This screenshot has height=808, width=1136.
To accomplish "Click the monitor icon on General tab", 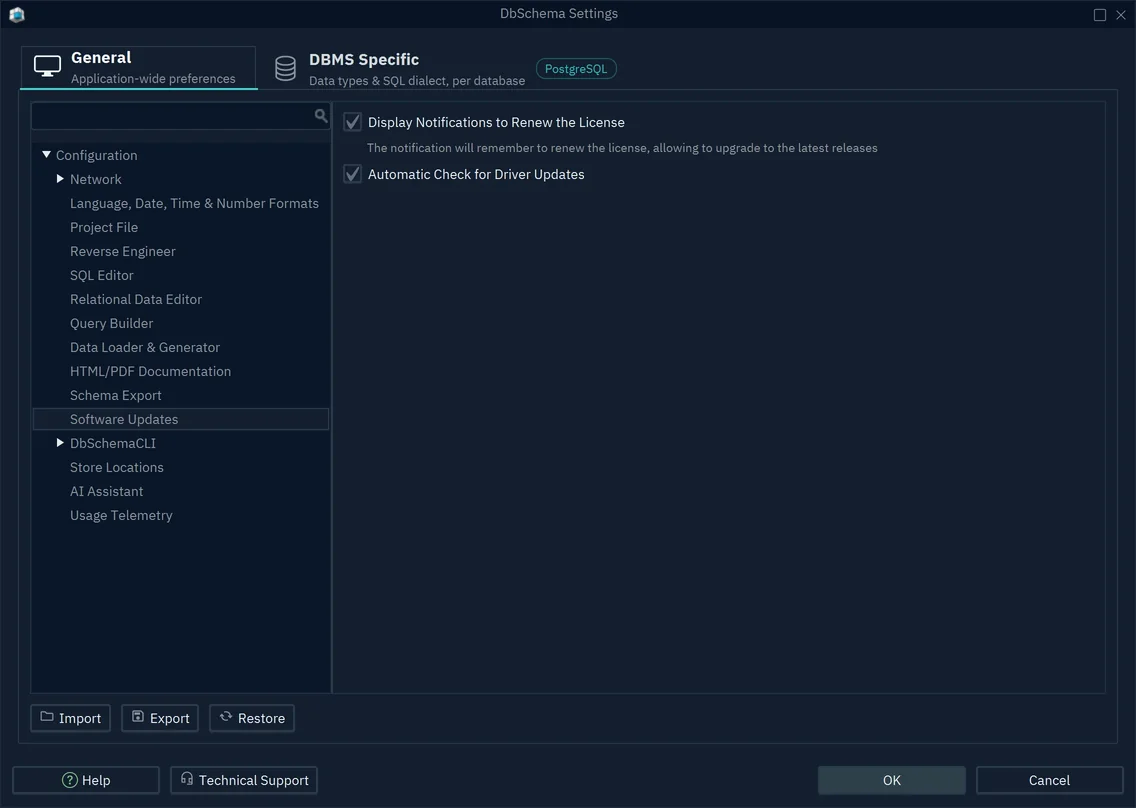I will [48, 66].
